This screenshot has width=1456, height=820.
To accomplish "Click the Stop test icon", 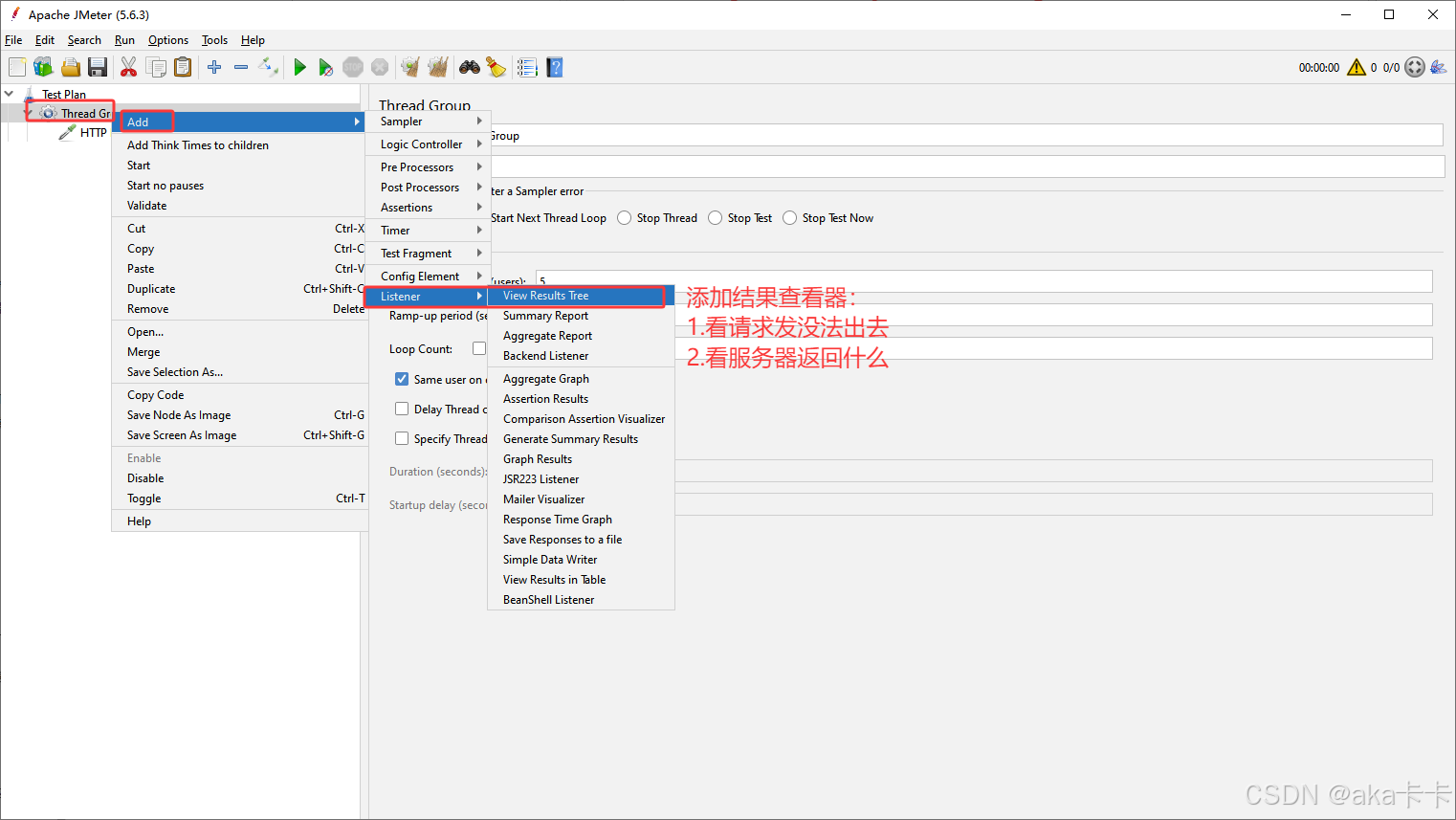I will tap(353, 67).
